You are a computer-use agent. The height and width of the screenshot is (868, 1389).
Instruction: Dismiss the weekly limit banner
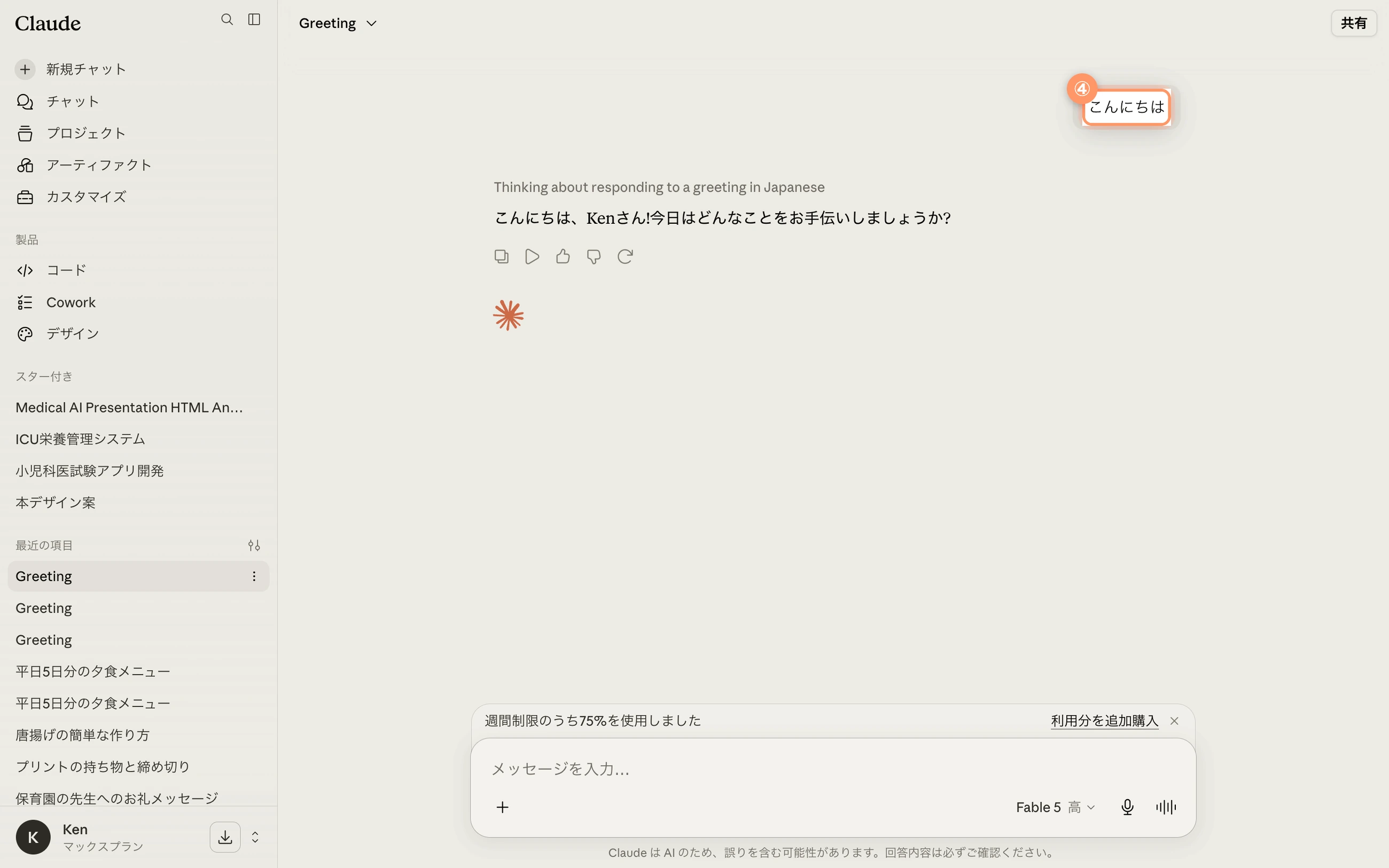pyautogui.click(x=1174, y=721)
